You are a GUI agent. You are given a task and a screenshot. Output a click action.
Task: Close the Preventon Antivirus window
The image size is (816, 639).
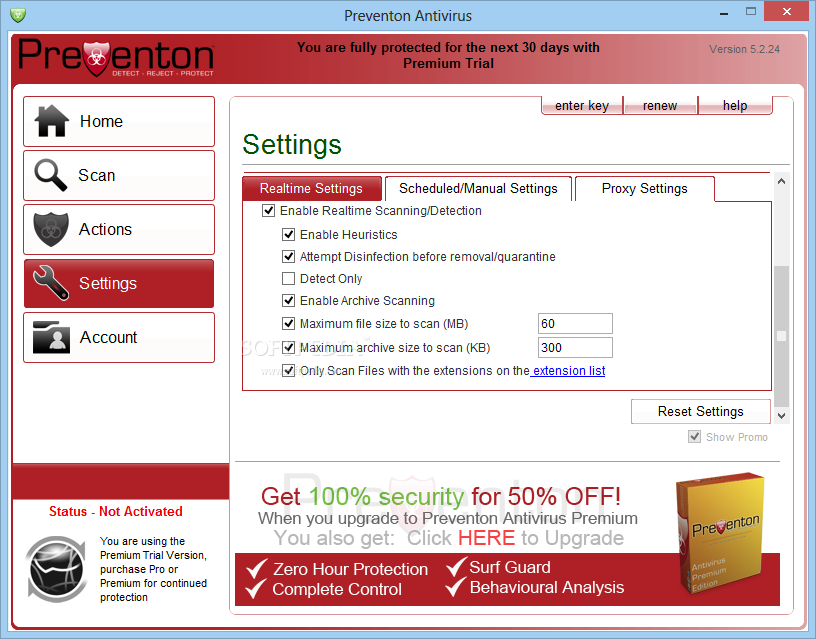[787, 11]
